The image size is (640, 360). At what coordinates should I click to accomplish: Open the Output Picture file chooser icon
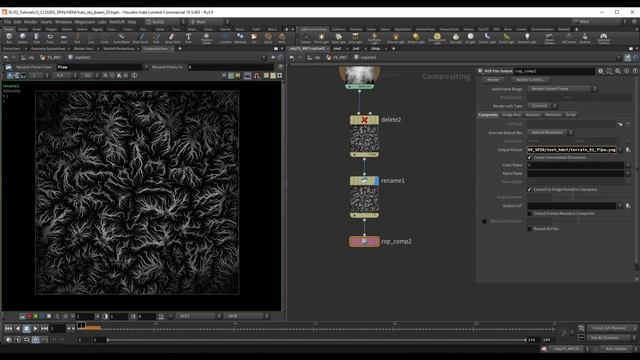coord(628,150)
